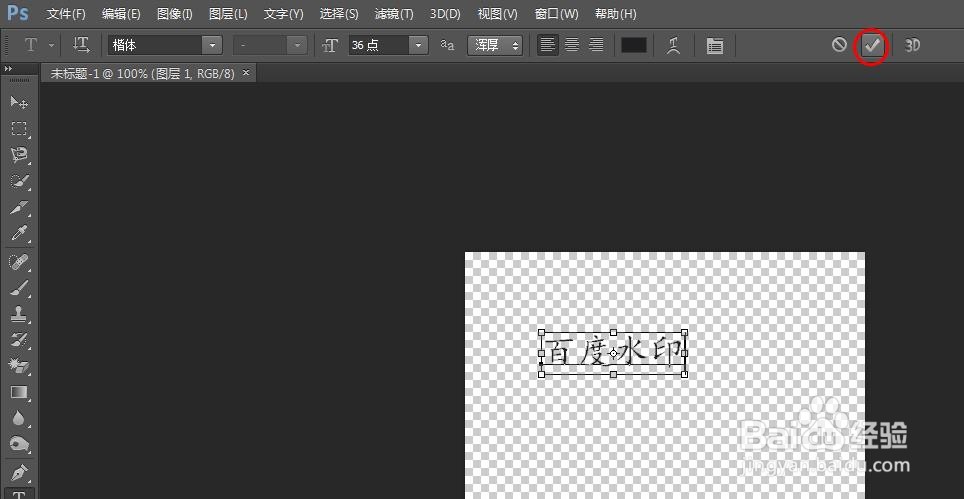
Task: Center align the text
Action: pos(572,45)
